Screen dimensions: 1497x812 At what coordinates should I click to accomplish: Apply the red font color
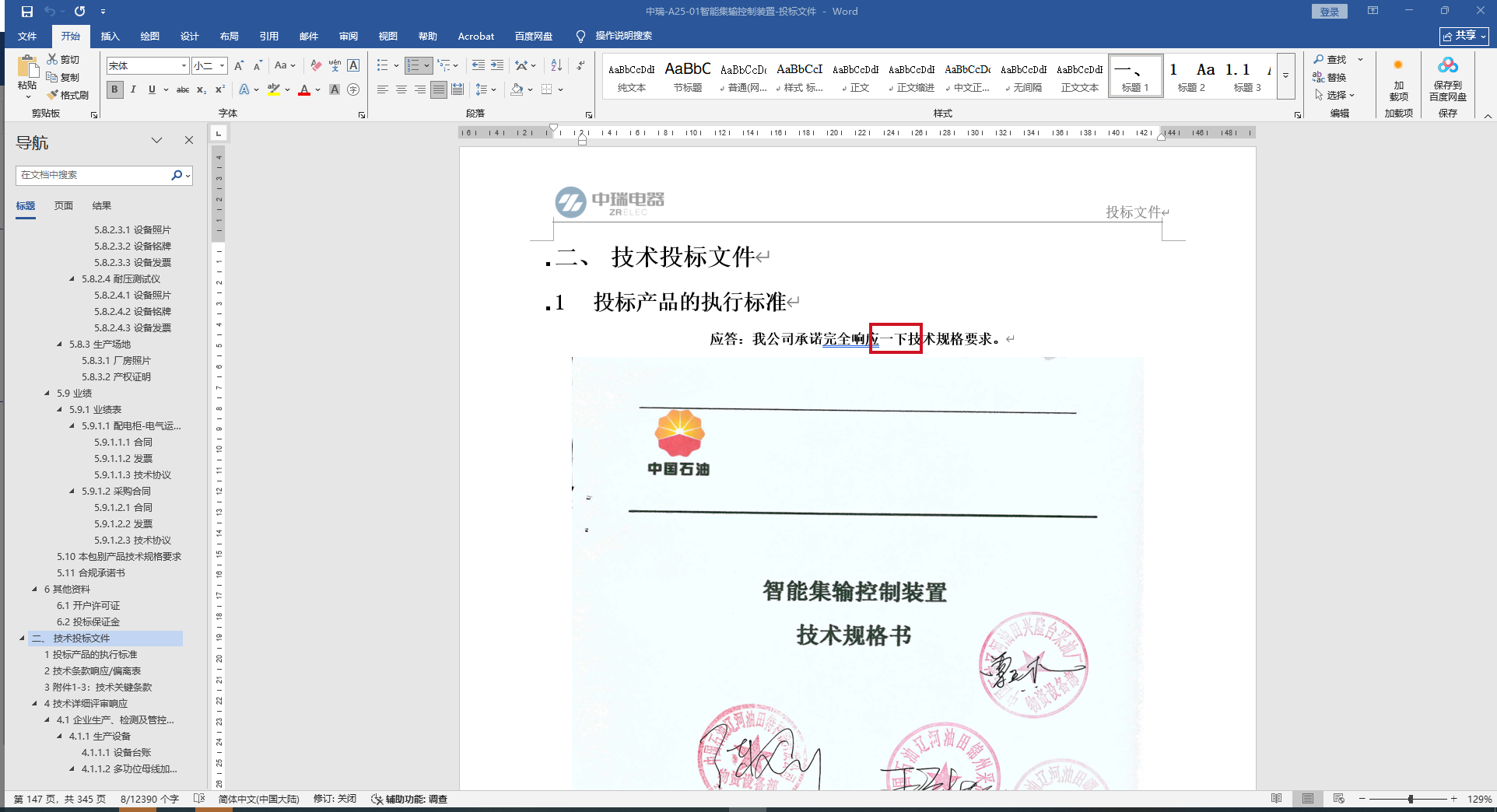304,89
